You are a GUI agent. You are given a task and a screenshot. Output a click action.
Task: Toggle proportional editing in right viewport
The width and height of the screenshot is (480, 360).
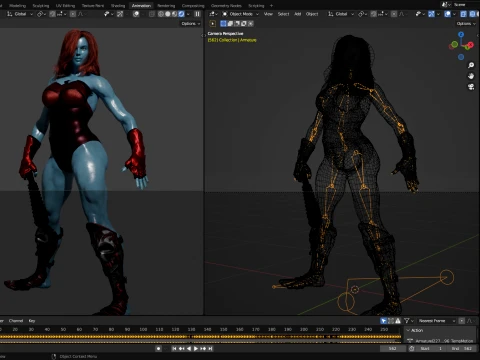pyautogui.click(x=394, y=14)
